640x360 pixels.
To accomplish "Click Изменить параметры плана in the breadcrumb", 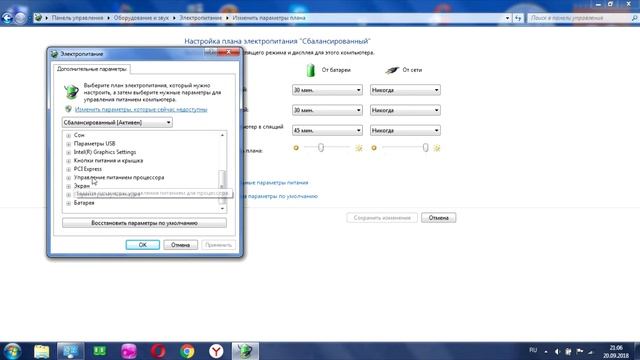I will (x=269, y=18).
